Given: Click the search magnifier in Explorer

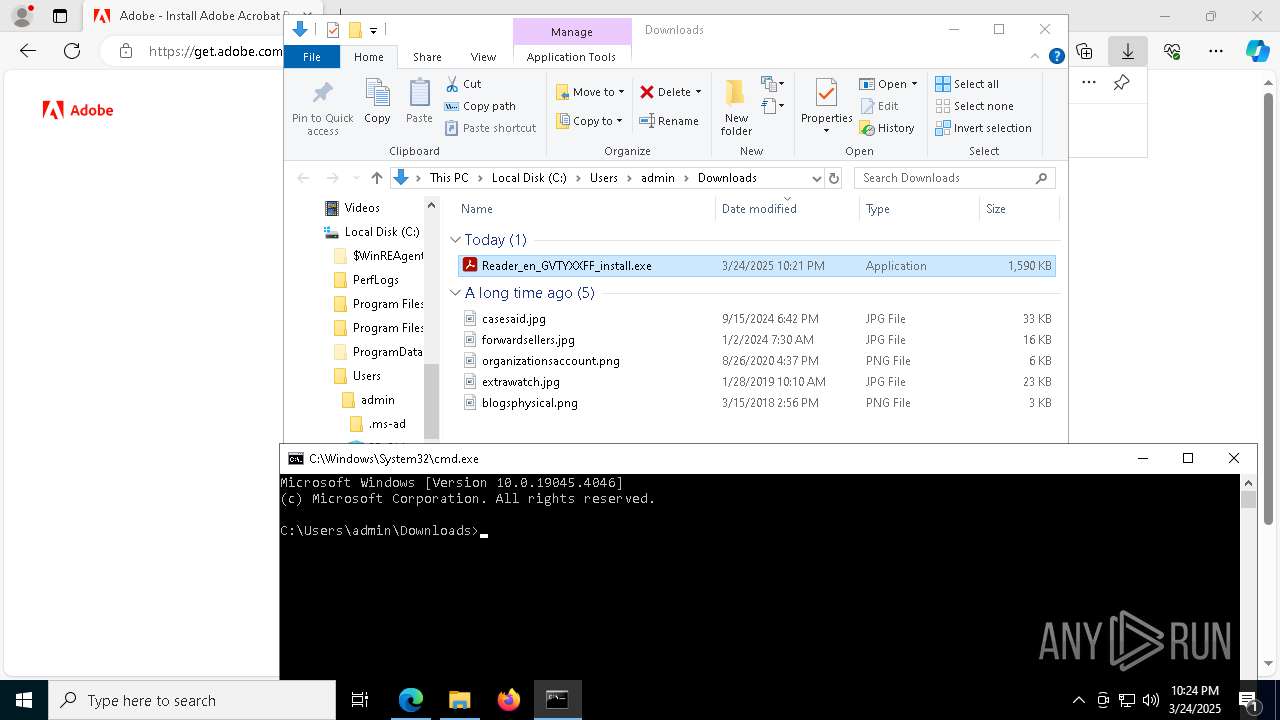Looking at the screenshot, I should 1041,178.
